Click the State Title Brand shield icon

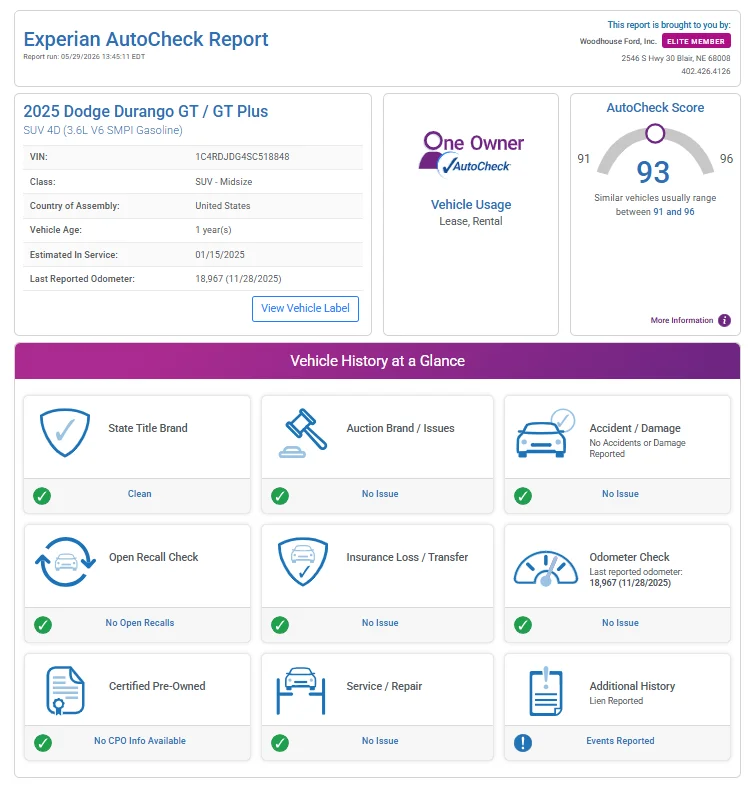coord(65,433)
